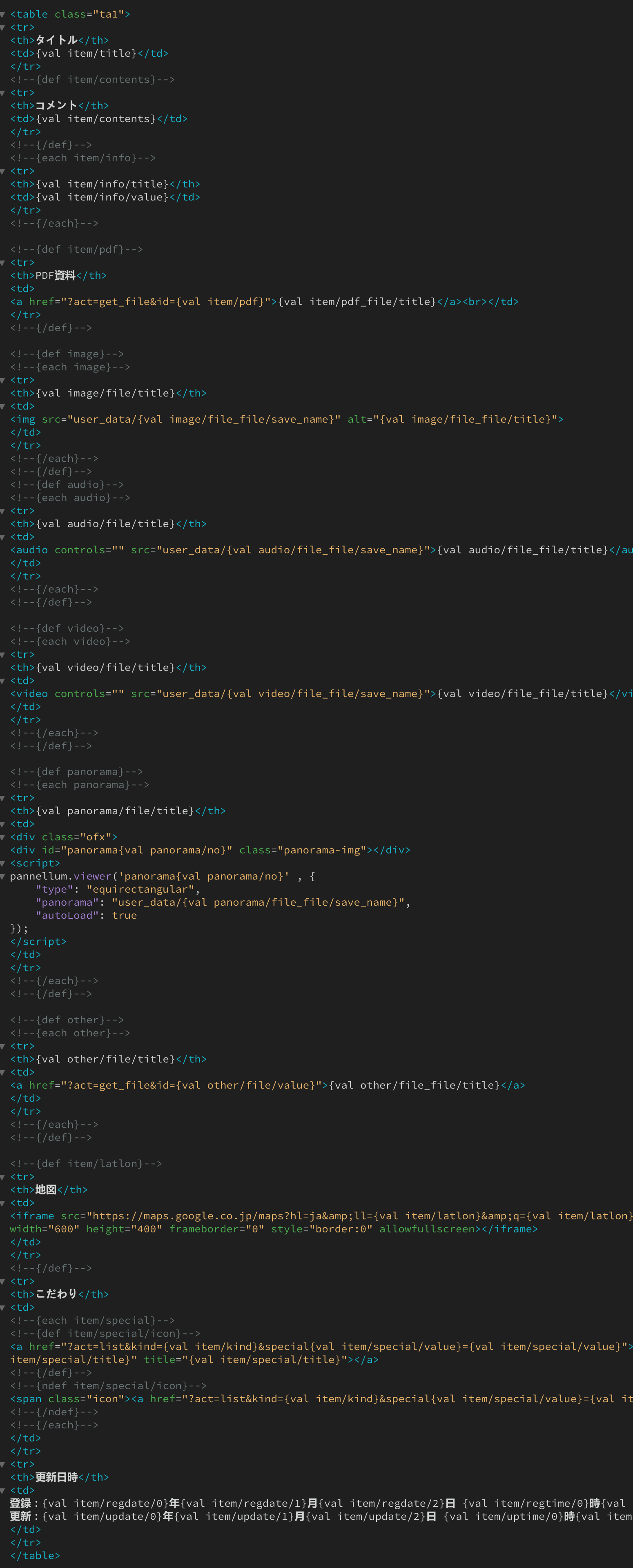Collapse the <tr> arrow directly above the 地図 header
This screenshot has width=633, height=1568.
point(3,1176)
